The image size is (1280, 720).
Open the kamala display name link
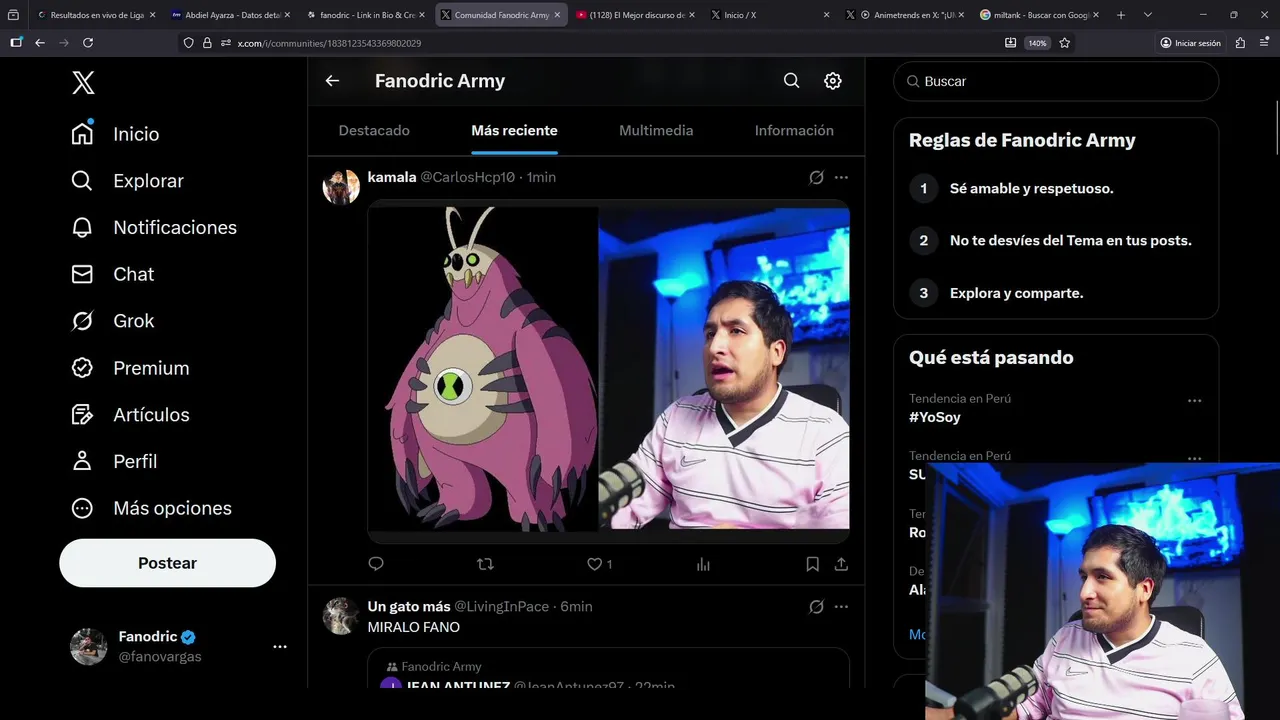[392, 177]
